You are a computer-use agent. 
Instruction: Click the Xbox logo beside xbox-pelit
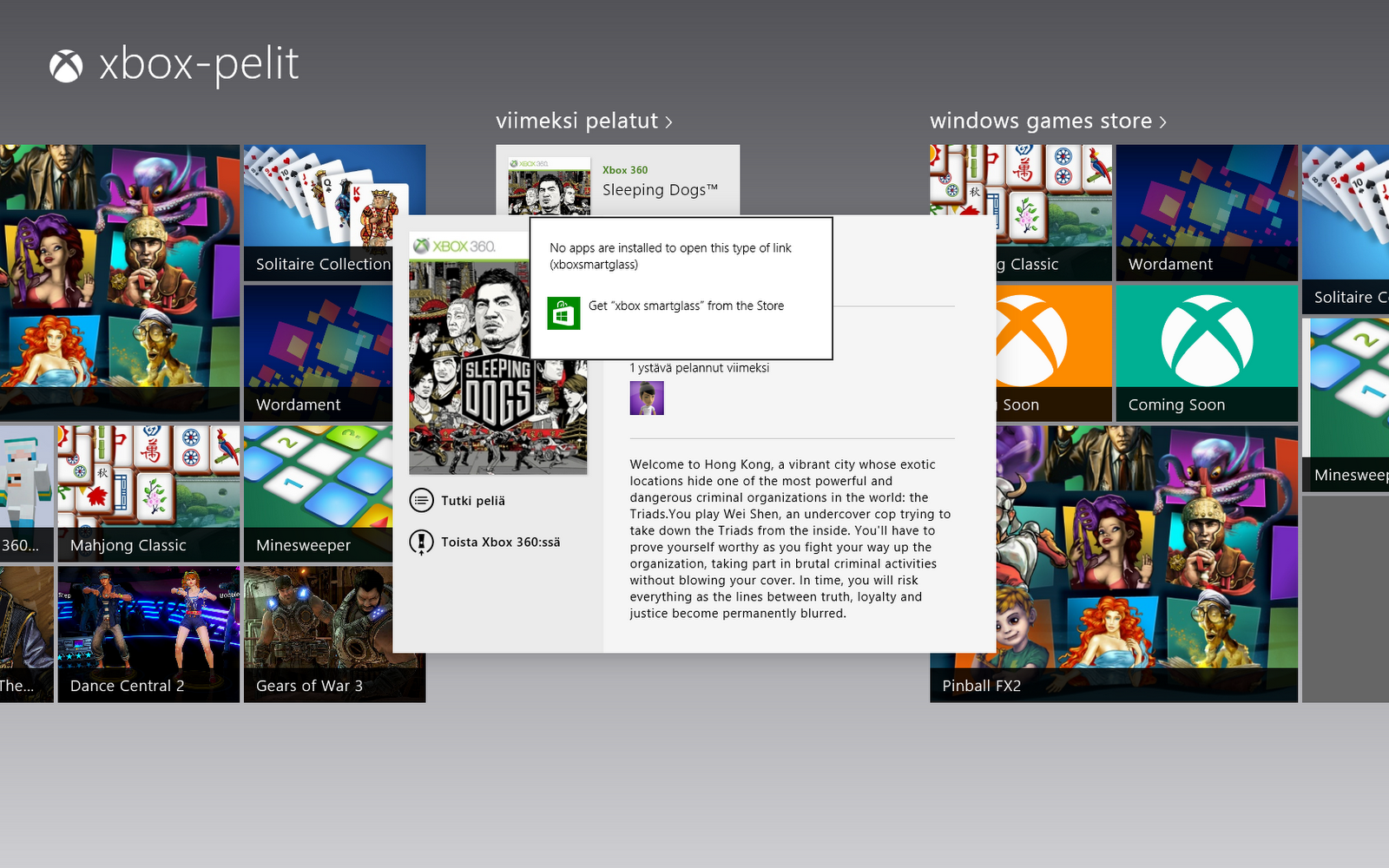click(x=66, y=66)
